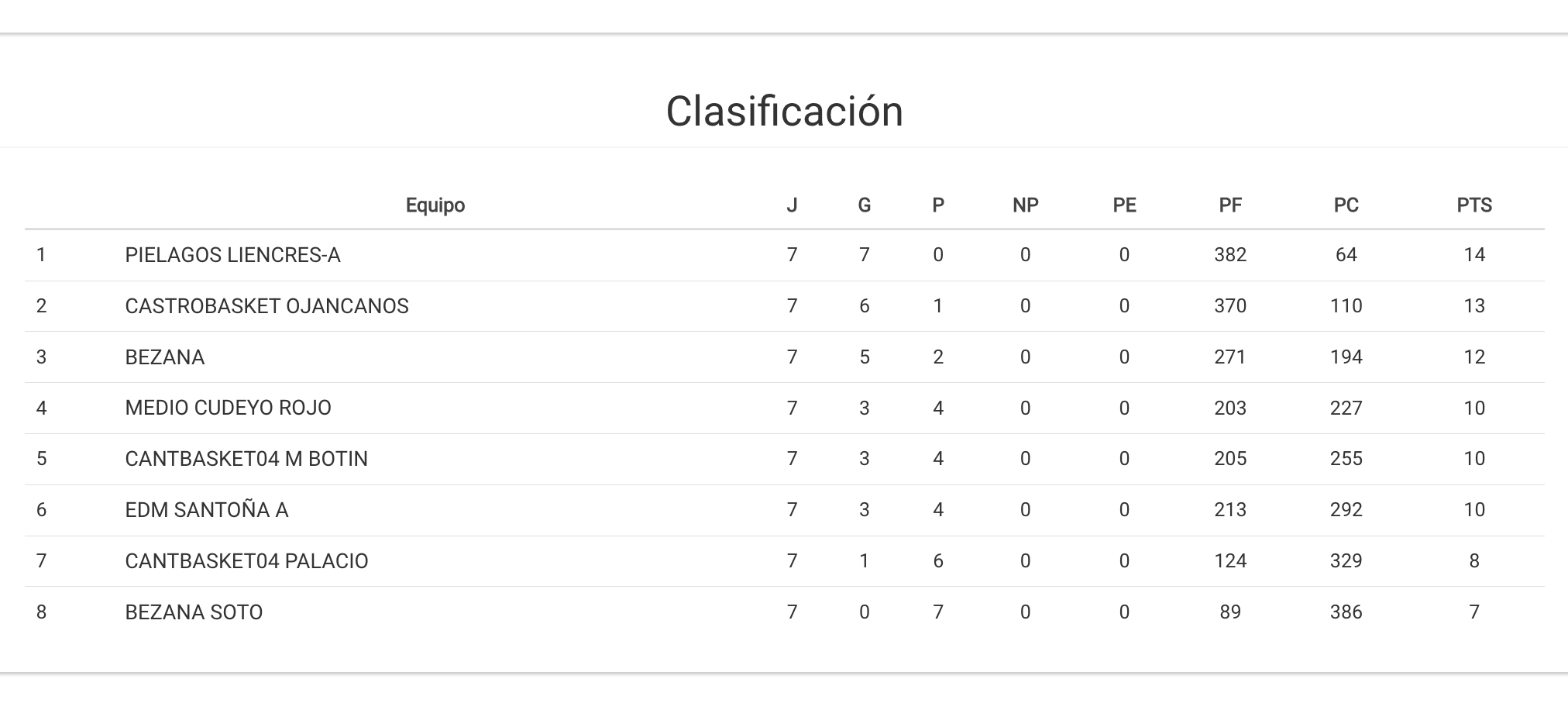
Task: Select the CASTROBASKET OJANCANOS team name
Action: [266, 306]
